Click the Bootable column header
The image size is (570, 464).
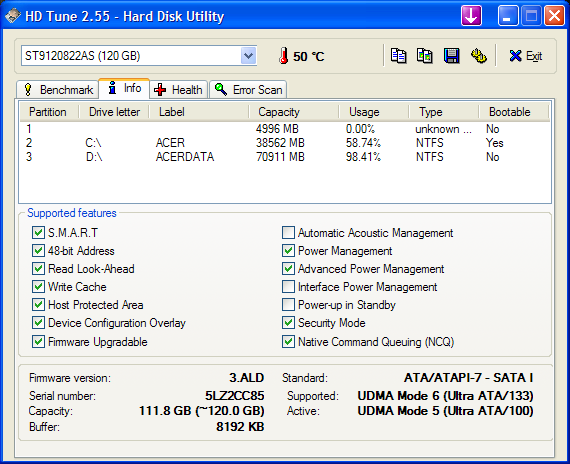pos(514,112)
